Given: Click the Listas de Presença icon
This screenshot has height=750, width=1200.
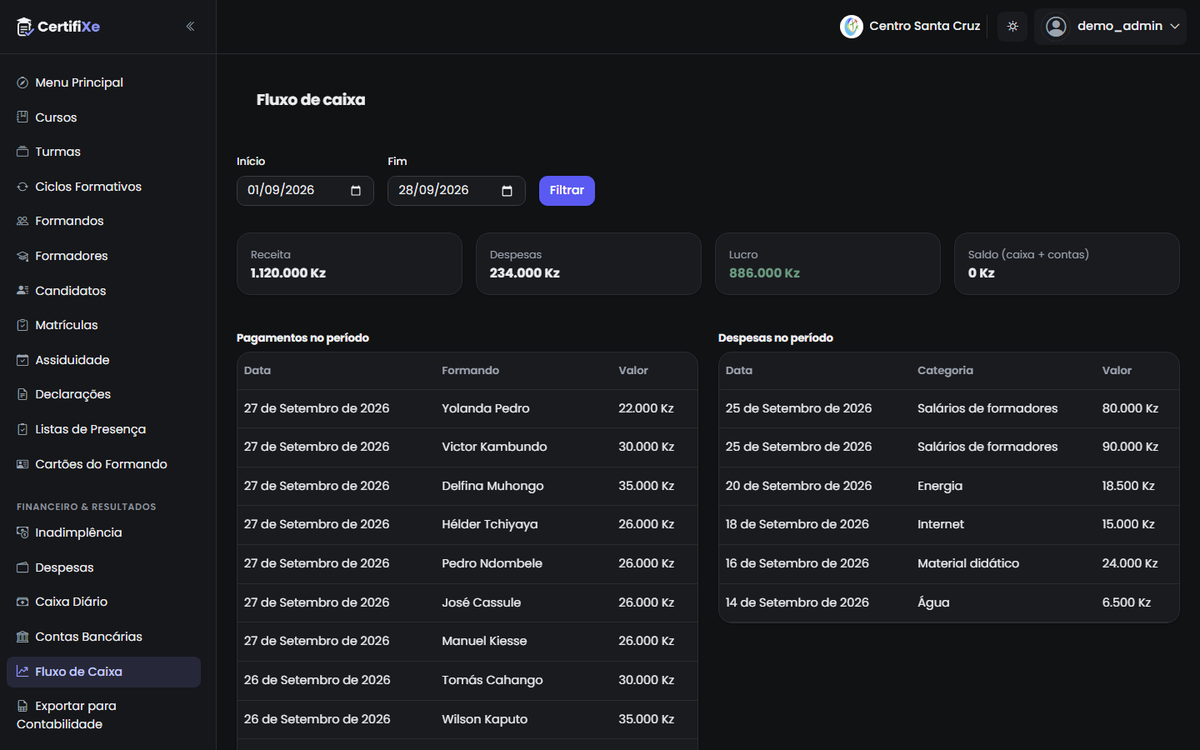Looking at the screenshot, I should (23, 429).
